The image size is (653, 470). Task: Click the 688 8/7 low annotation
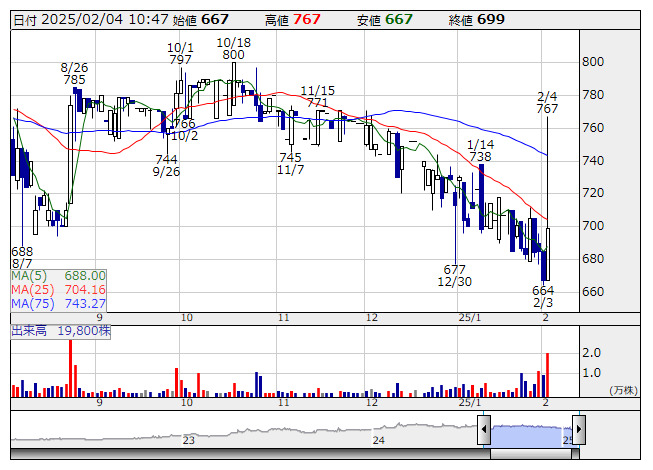click(x=22, y=257)
